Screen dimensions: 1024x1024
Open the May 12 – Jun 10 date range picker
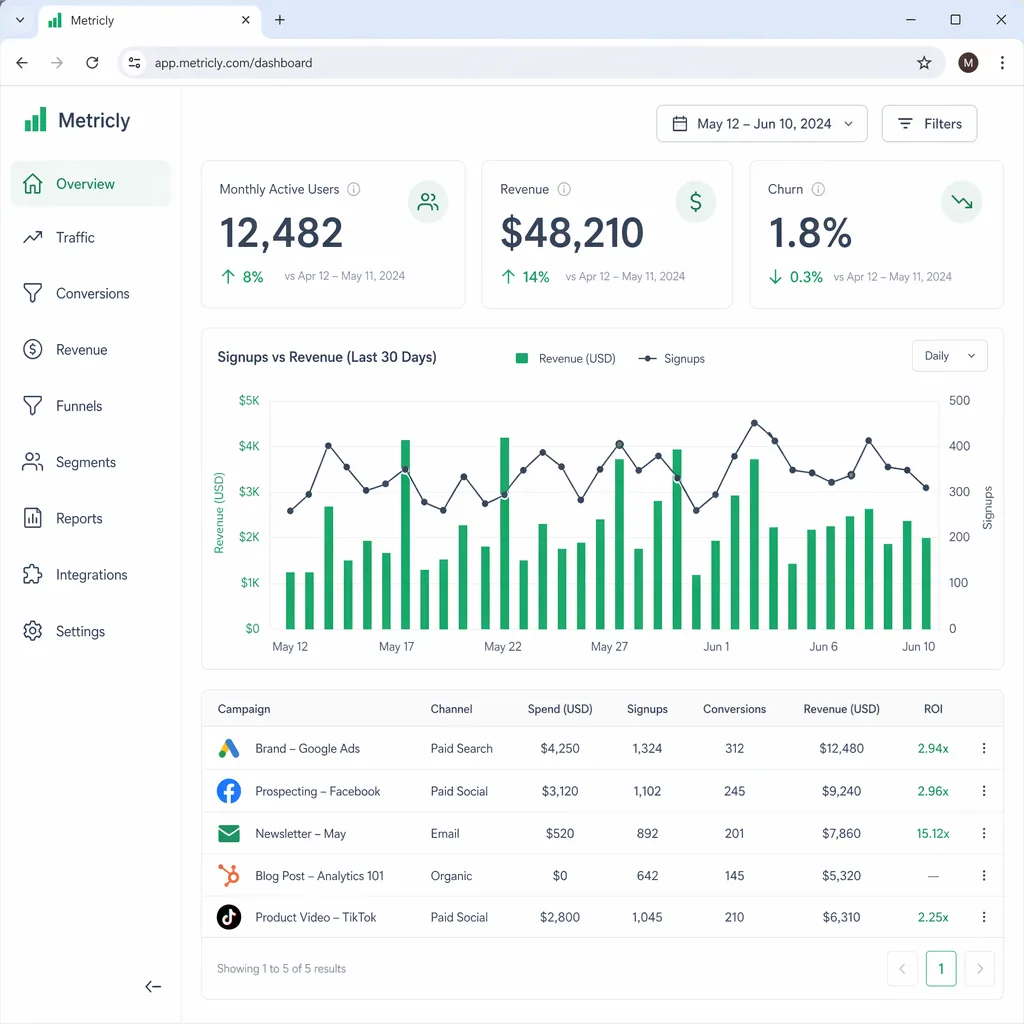coord(761,123)
